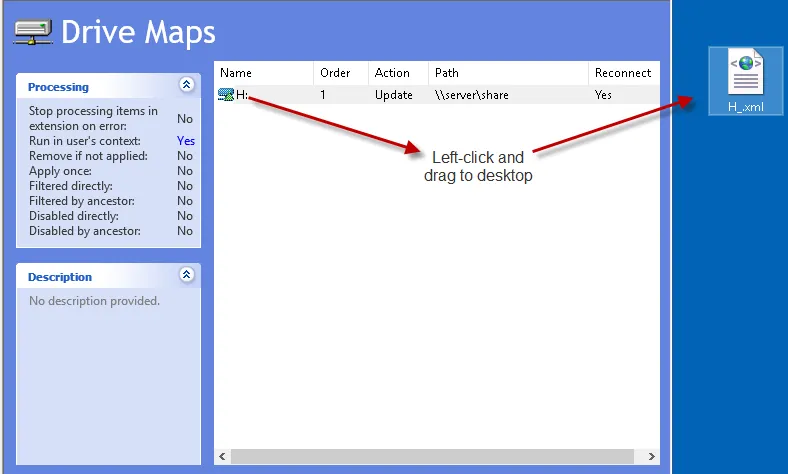788x474 pixels.
Task: Click the Description panel title
Action: [x=60, y=277]
